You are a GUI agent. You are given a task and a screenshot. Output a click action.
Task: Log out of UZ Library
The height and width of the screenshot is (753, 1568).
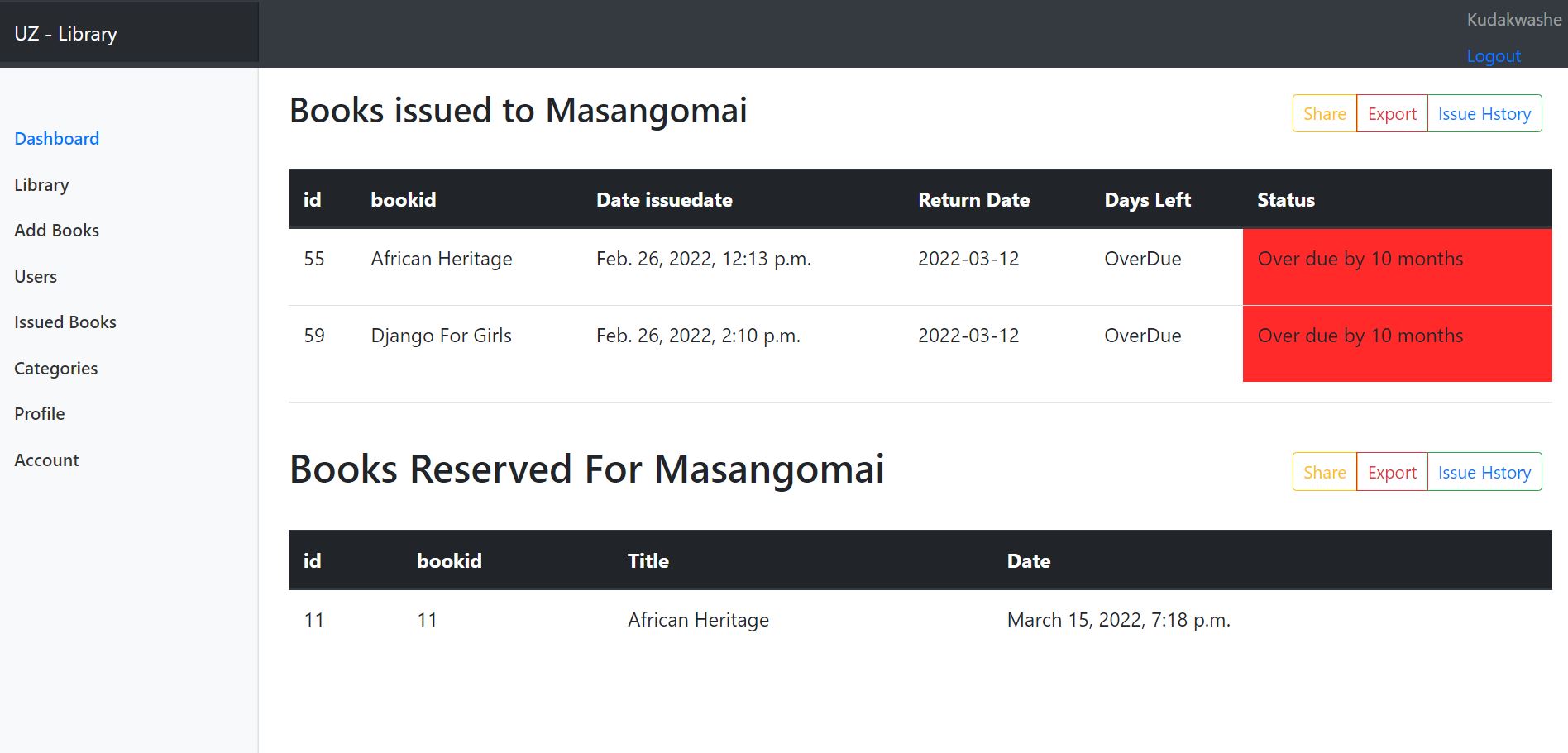click(x=1494, y=55)
